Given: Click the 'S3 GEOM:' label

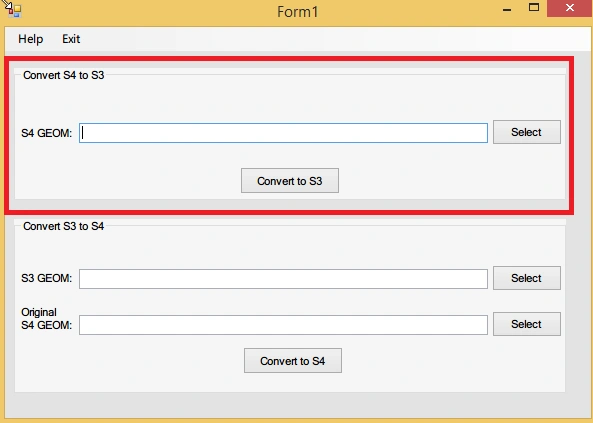Looking at the screenshot, I should (47, 278).
